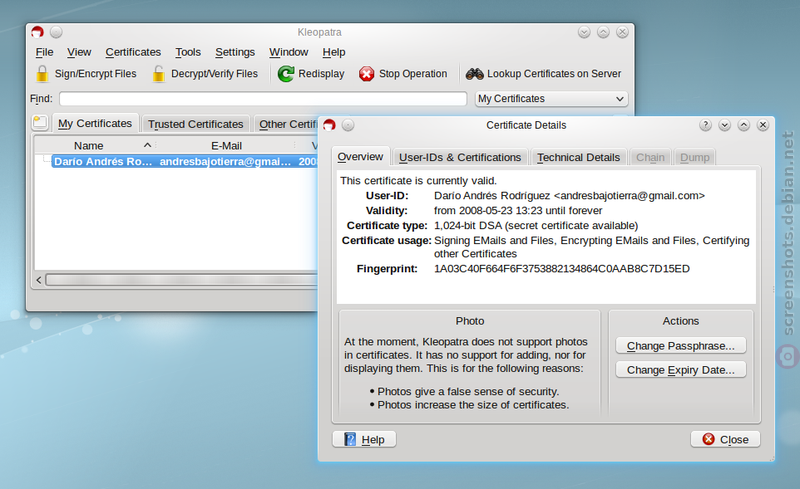Click the 'from 2008-05-23 13:23 until forever' text
The height and width of the screenshot is (489, 800).
518,210
